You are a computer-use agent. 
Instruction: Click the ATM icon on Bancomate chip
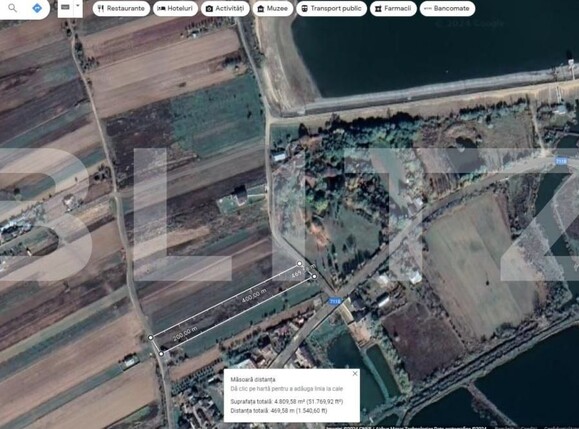tap(428, 8)
